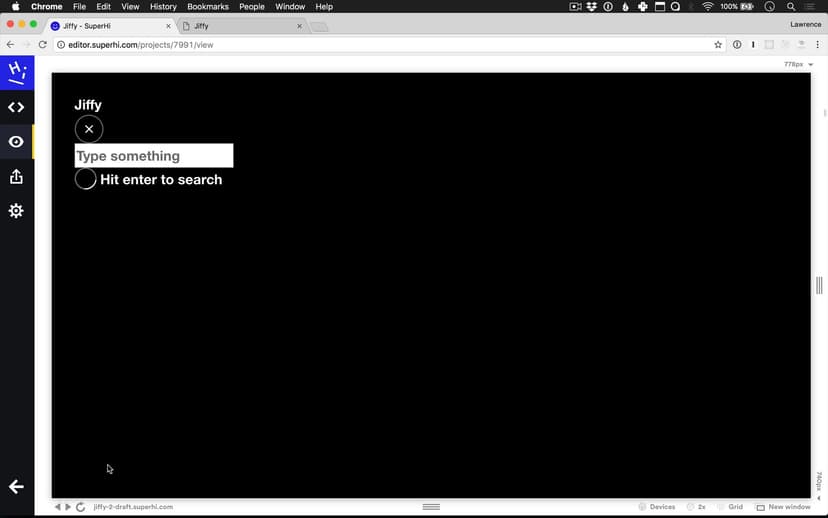Switch to the second Jiffy browser tab
Image resolution: width=828 pixels, height=518 pixels.
240,26
